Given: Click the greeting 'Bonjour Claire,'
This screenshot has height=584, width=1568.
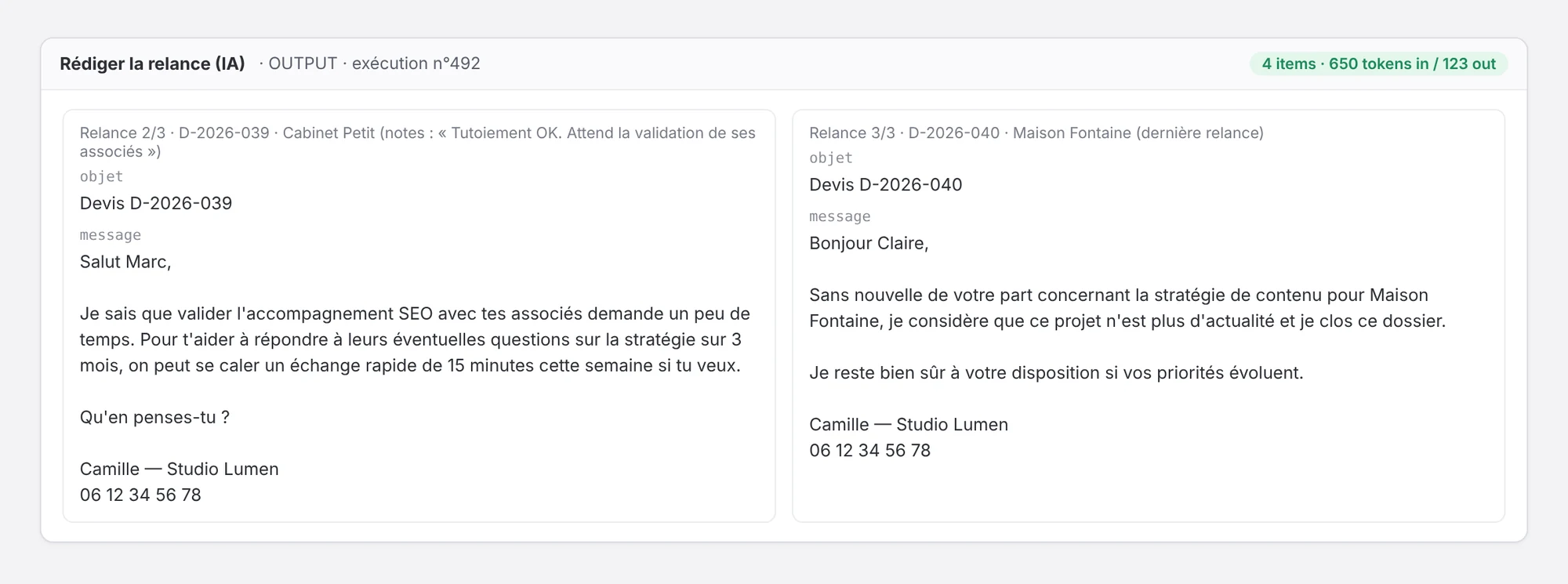Looking at the screenshot, I should [x=869, y=243].
